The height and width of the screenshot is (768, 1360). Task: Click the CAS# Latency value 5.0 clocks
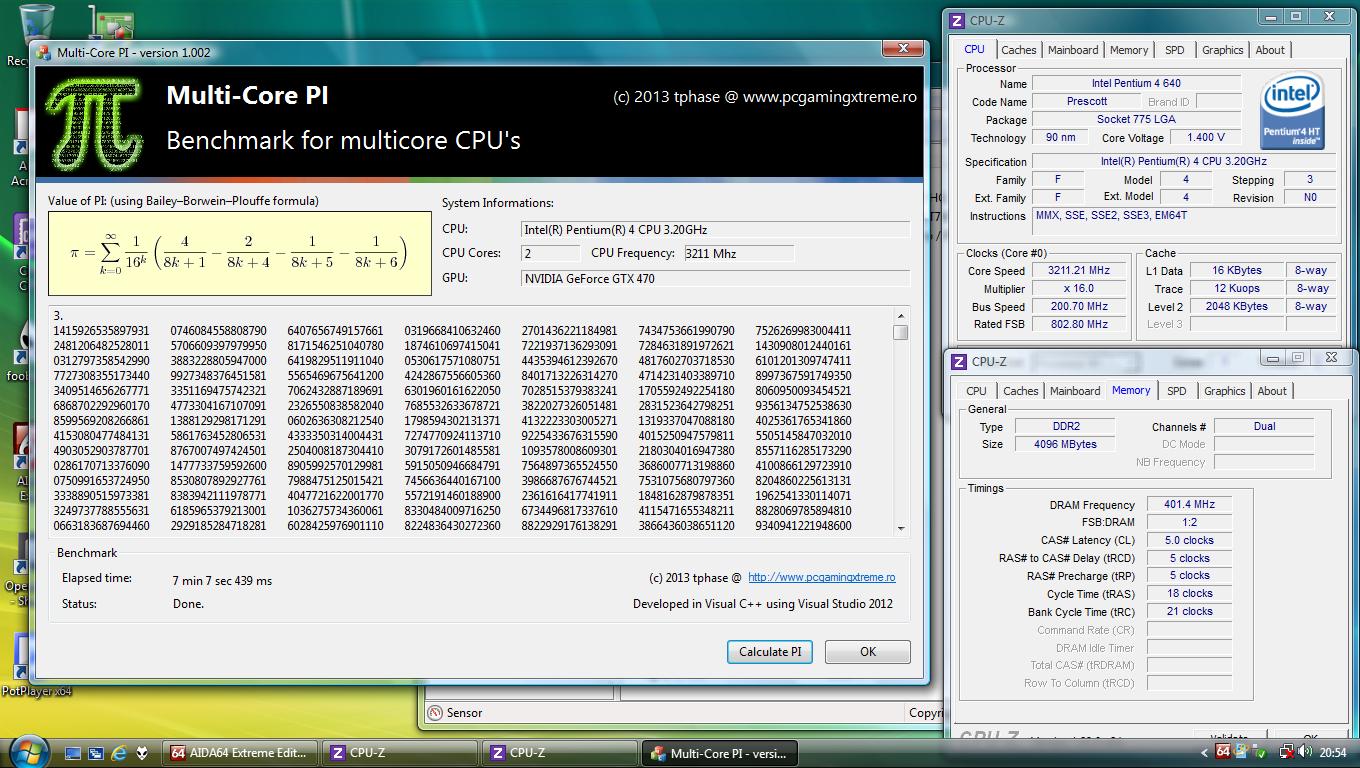pos(1189,540)
